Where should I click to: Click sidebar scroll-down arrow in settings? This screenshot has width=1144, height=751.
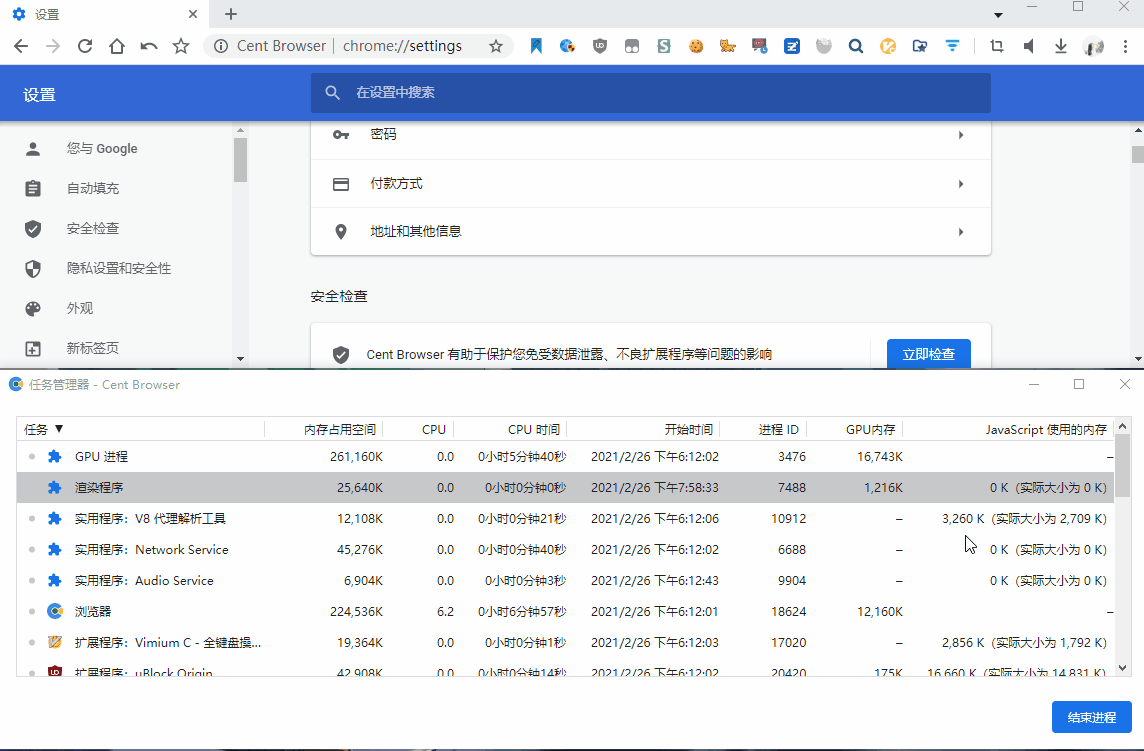click(240, 359)
